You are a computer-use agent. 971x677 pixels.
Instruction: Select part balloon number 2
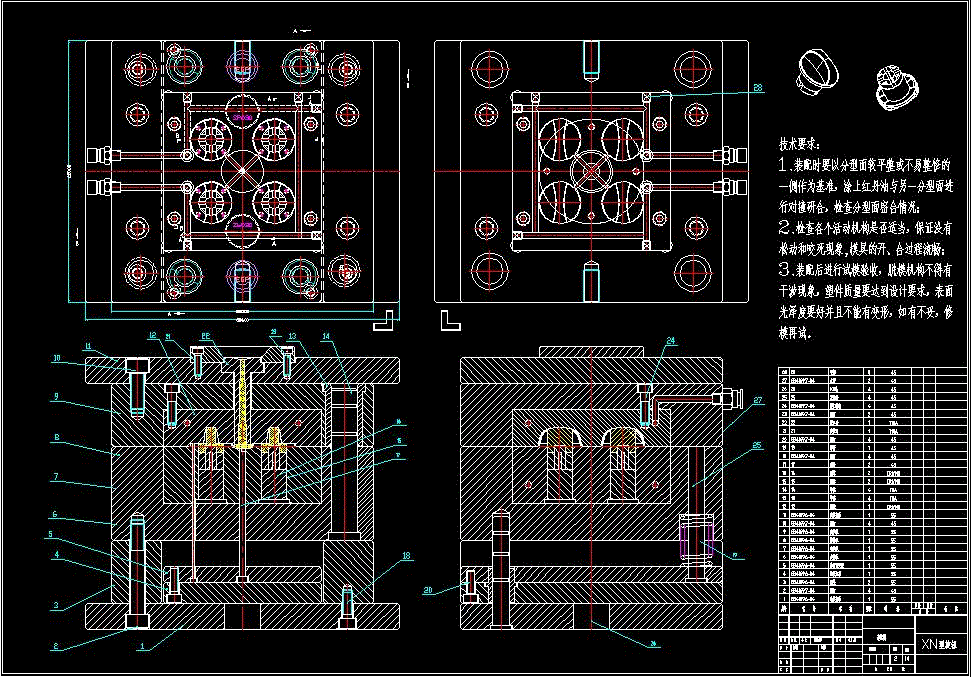click(56, 646)
